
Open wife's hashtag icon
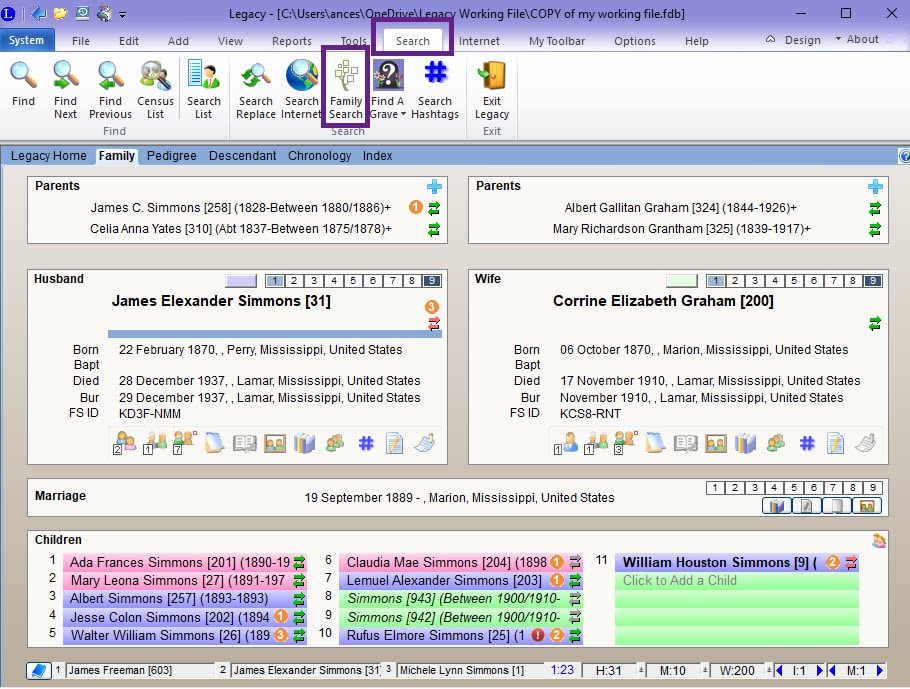(807, 444)
